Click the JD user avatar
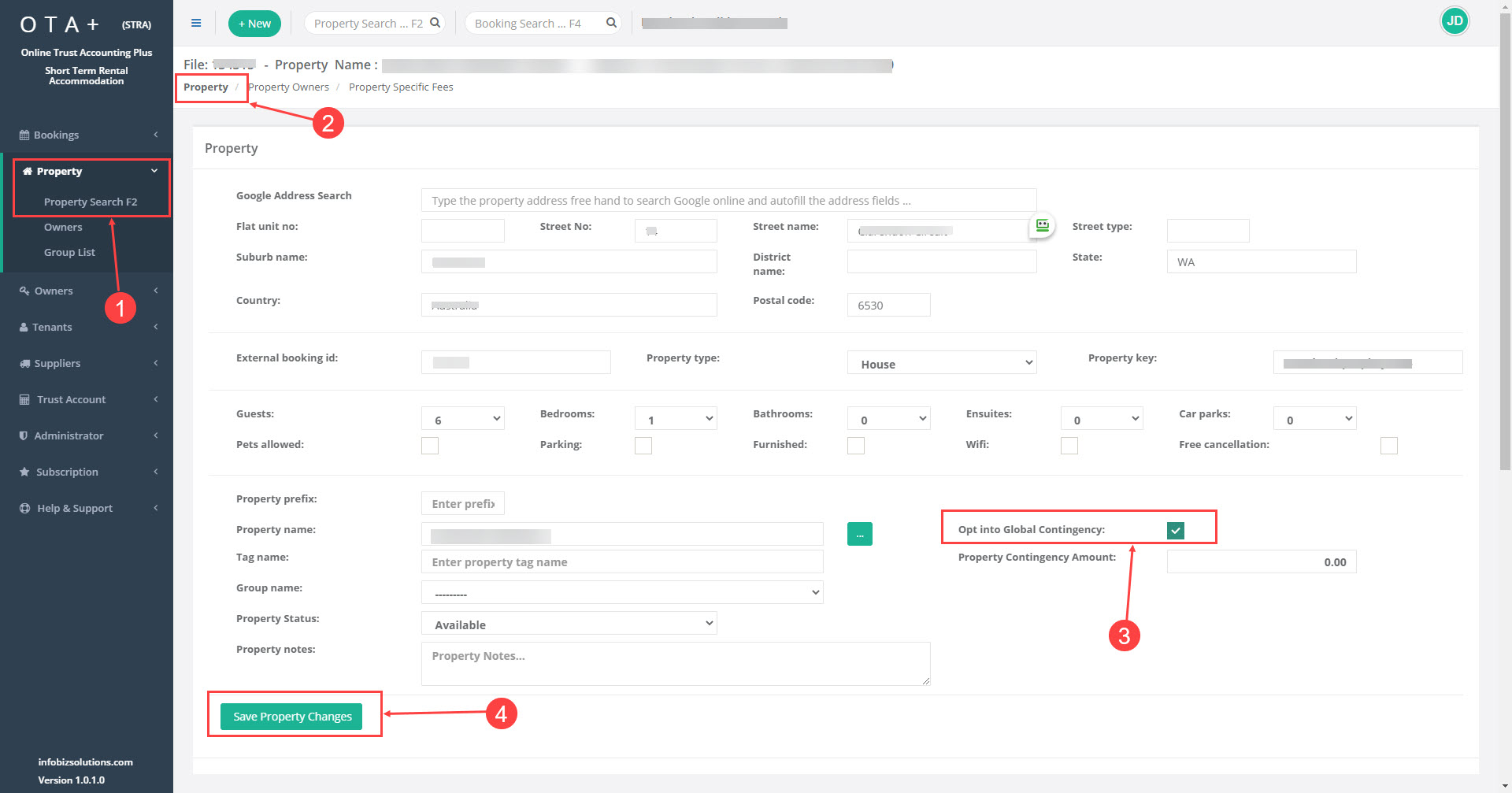This screenshot has width=1512, height=793. tap(1454, 21)
